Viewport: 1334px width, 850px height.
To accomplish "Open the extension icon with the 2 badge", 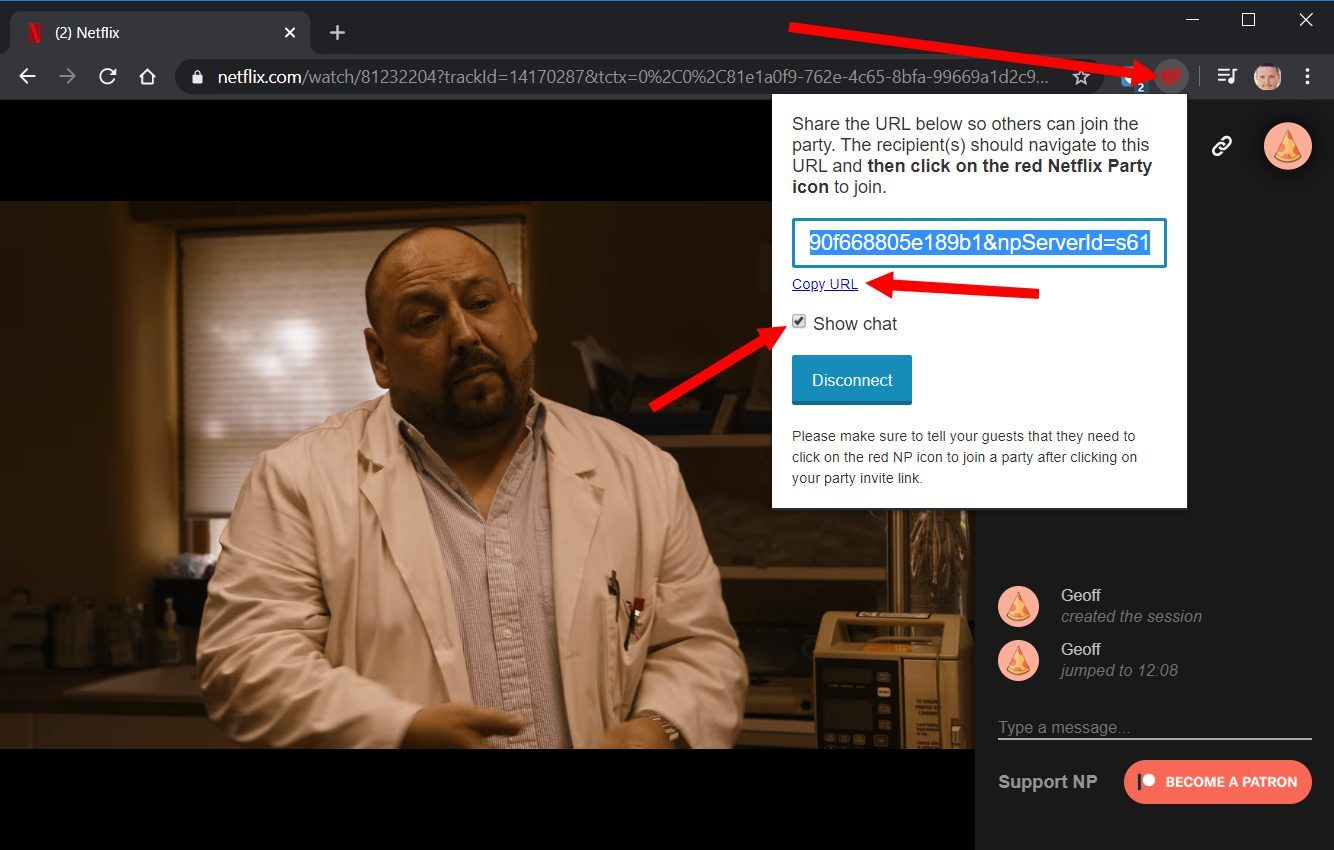I will click(x=1131, y=77).
